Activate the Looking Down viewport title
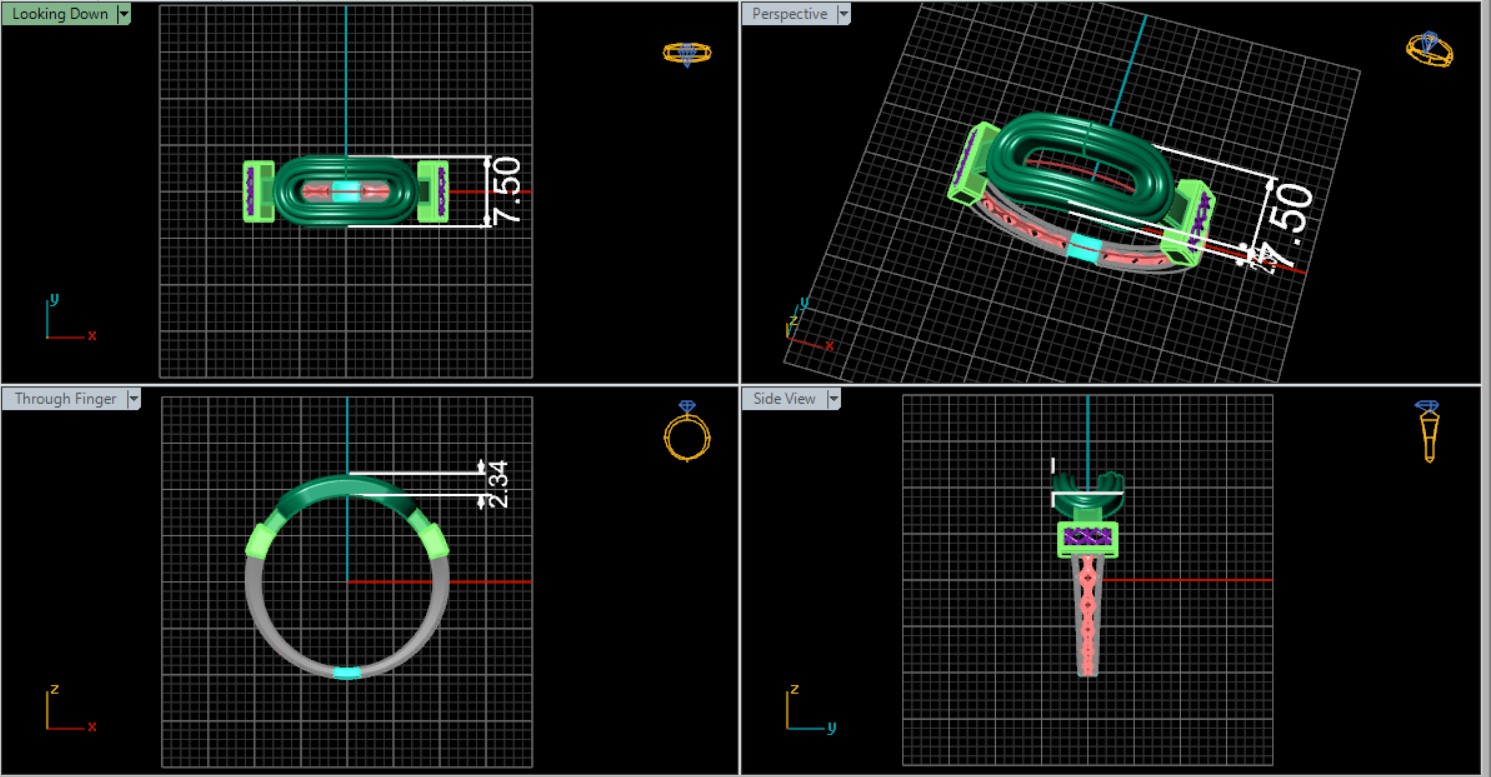 (60, 14)
